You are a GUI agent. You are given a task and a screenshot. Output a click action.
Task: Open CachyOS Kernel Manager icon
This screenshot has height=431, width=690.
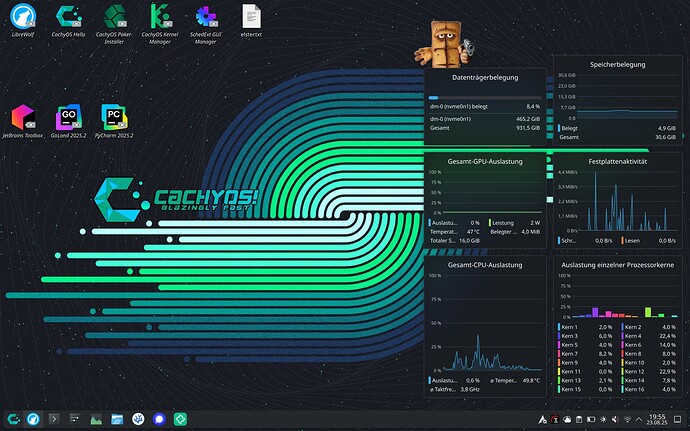point(160,24)
